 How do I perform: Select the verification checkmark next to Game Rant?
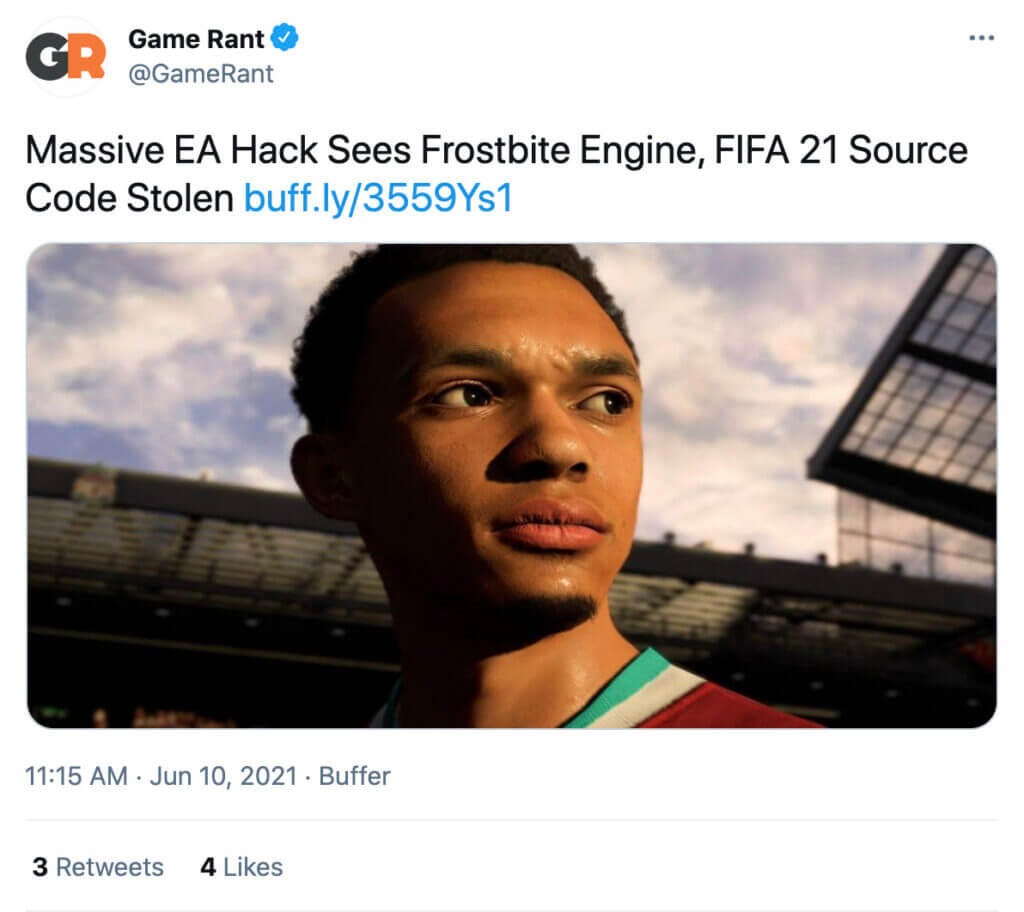[283, 38]
